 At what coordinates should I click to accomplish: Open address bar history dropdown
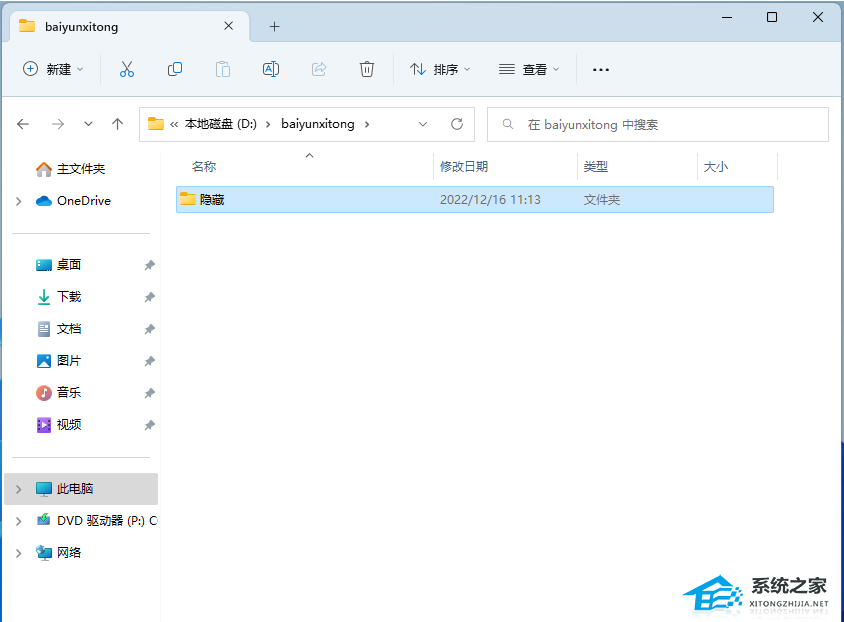tap(423, 124)
